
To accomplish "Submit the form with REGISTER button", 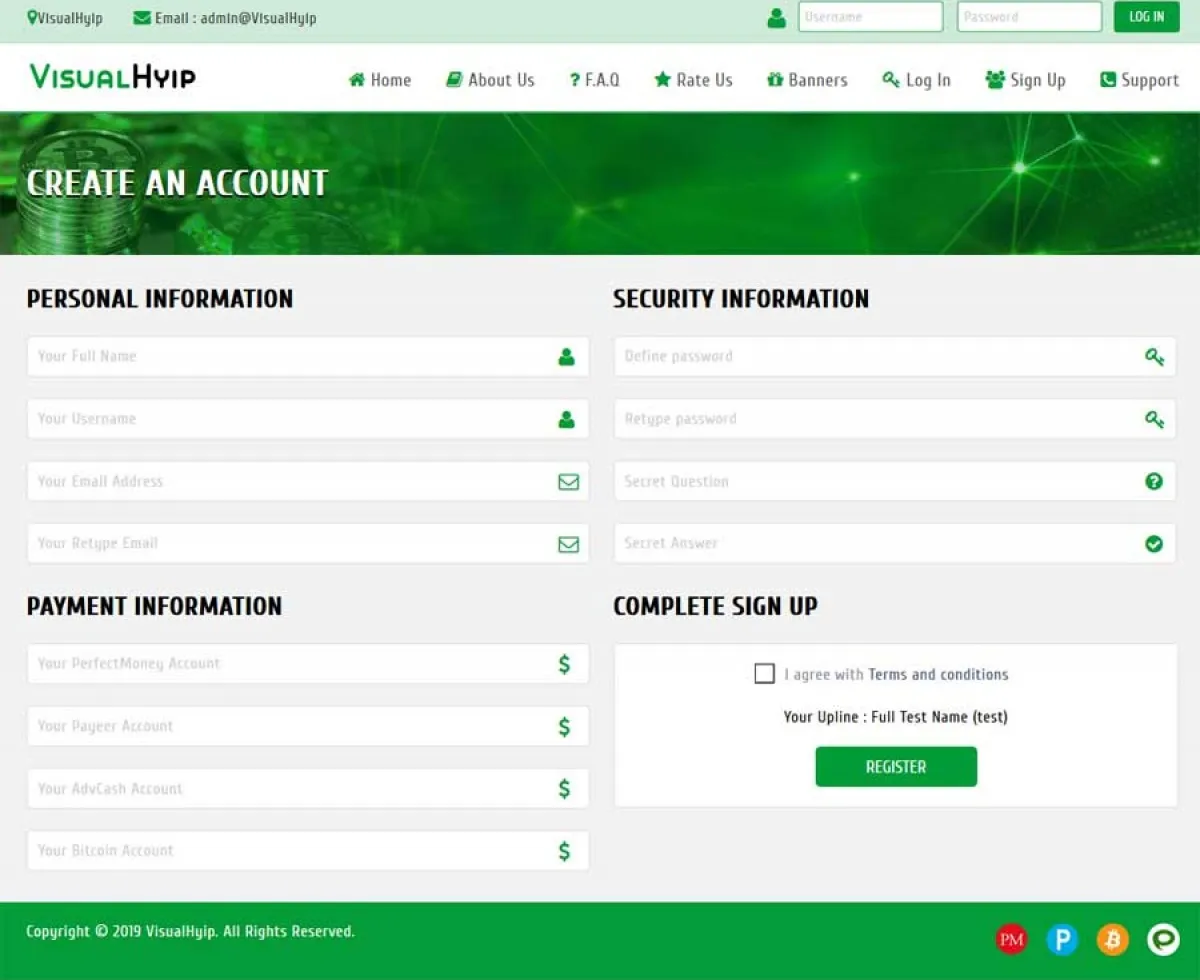I will point(896,767).
